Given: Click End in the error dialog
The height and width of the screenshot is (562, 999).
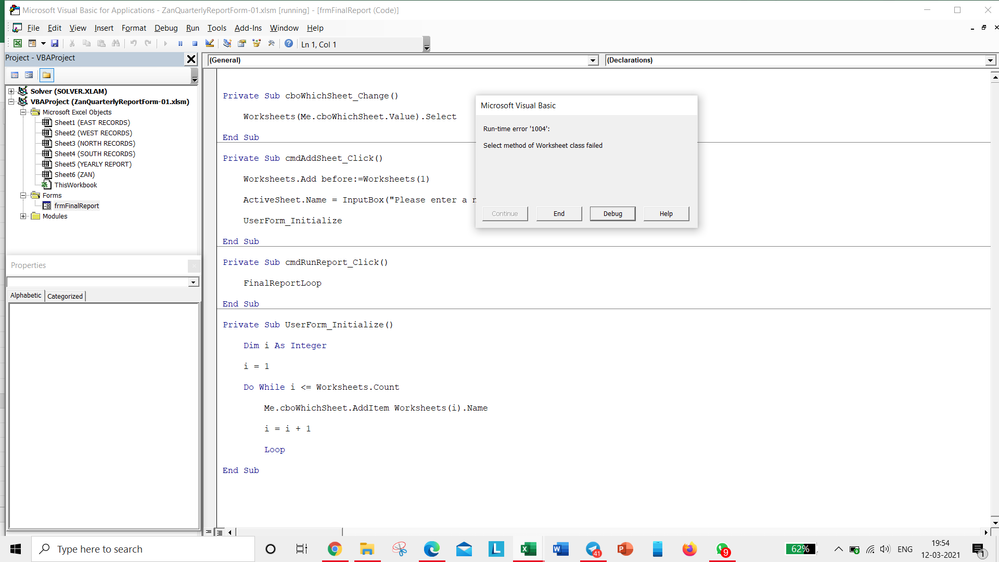Looking at the screenshot, I should pos(559,213).
